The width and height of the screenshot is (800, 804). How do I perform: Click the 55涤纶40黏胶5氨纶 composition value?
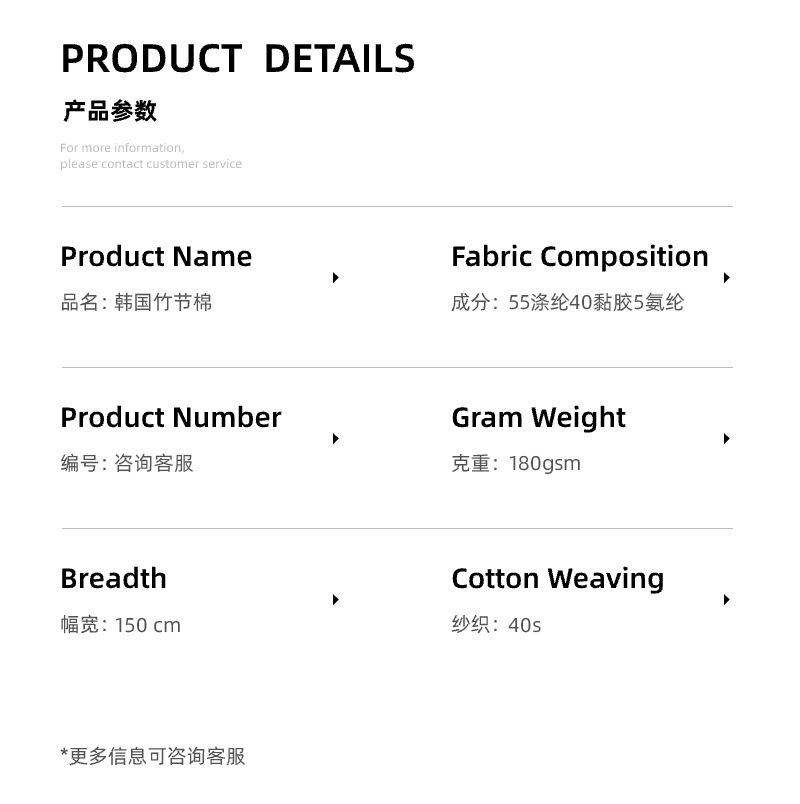(x=596, y=303)
